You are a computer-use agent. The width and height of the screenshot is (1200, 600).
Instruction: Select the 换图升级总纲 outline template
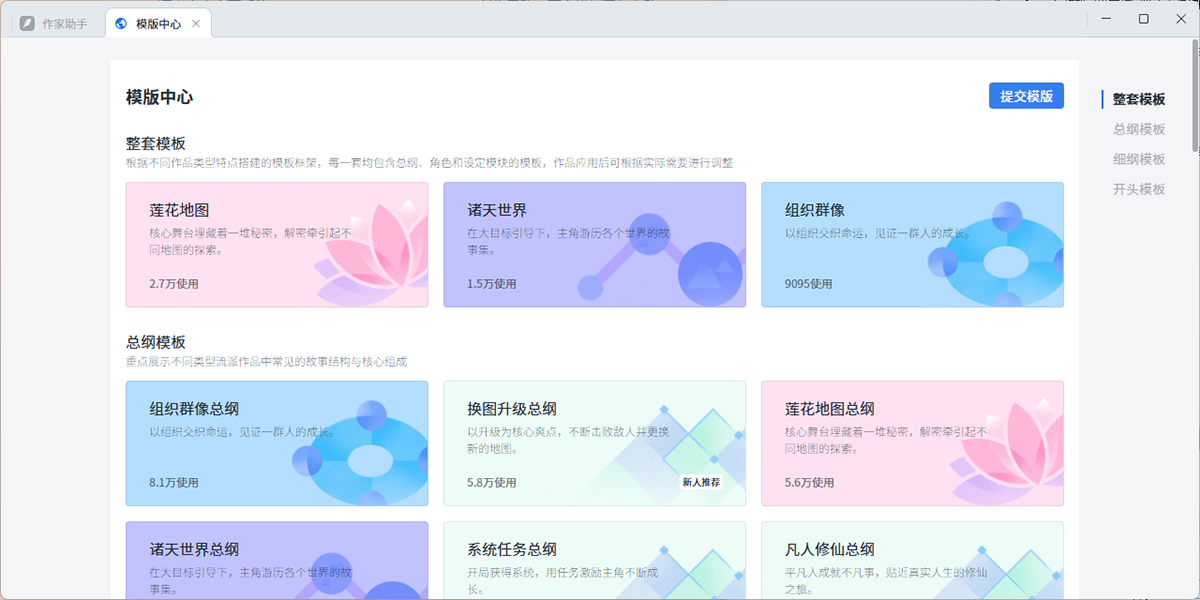coord(594,443)
